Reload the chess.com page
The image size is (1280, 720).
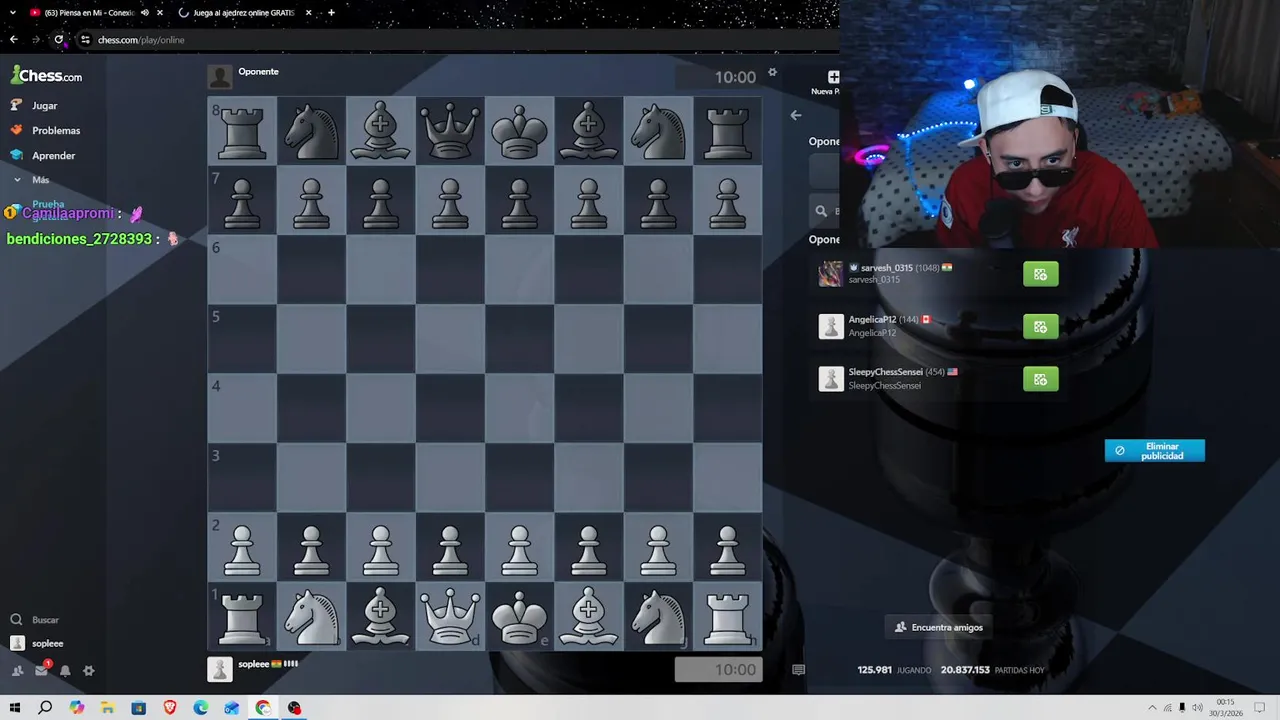(59, 40)
